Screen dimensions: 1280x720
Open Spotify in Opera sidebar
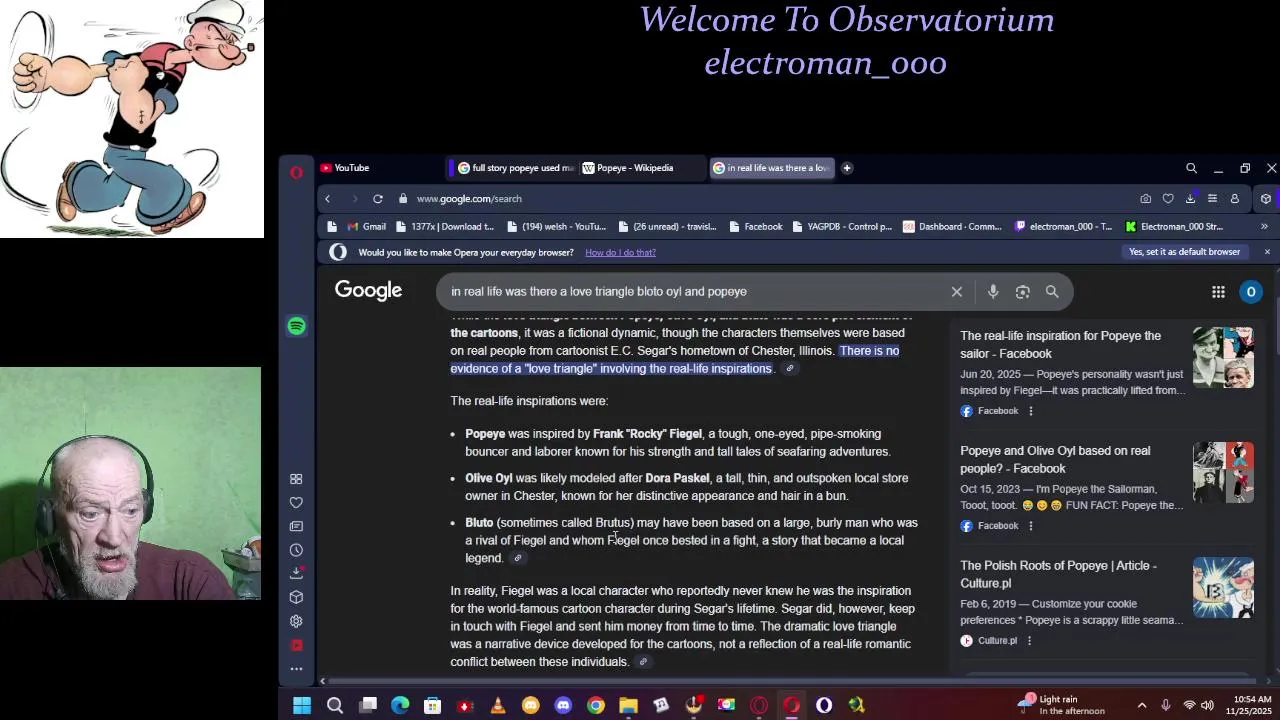(x=296, y=326)
